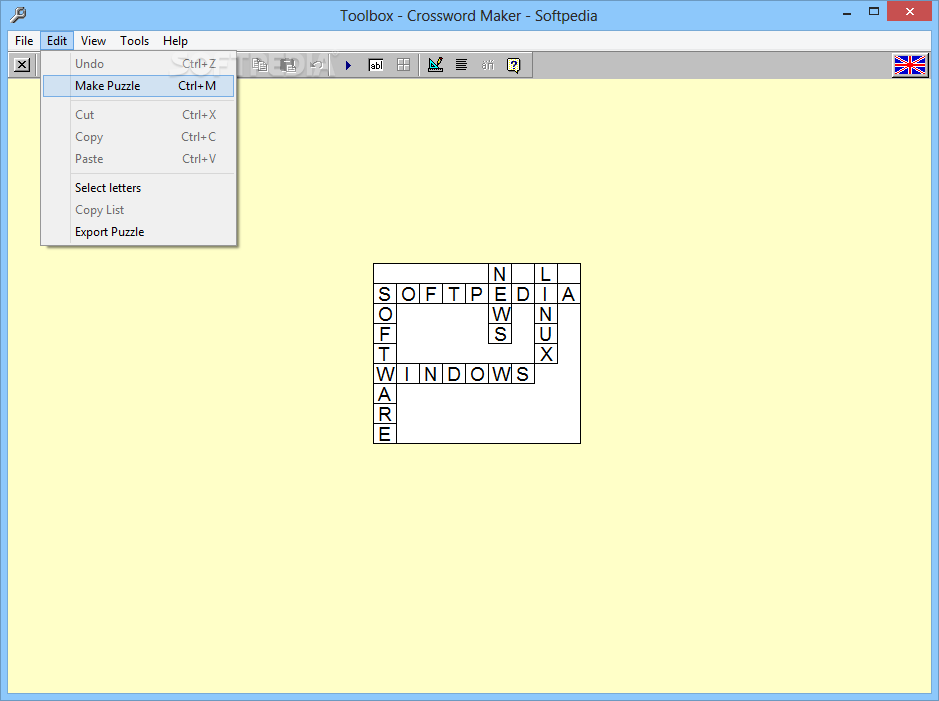
Task: Click the wrench application icon in title bar
Action: point(19,14)
